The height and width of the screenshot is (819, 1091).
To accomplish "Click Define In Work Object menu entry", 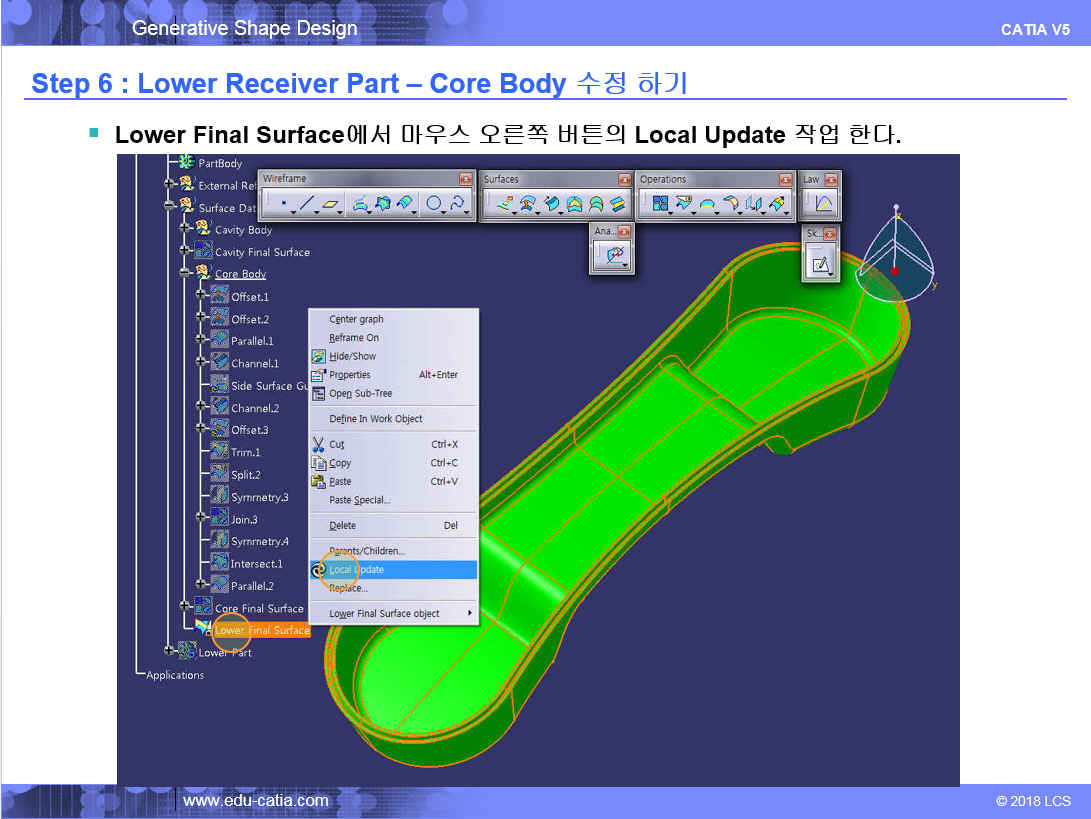I will (376, 419).
